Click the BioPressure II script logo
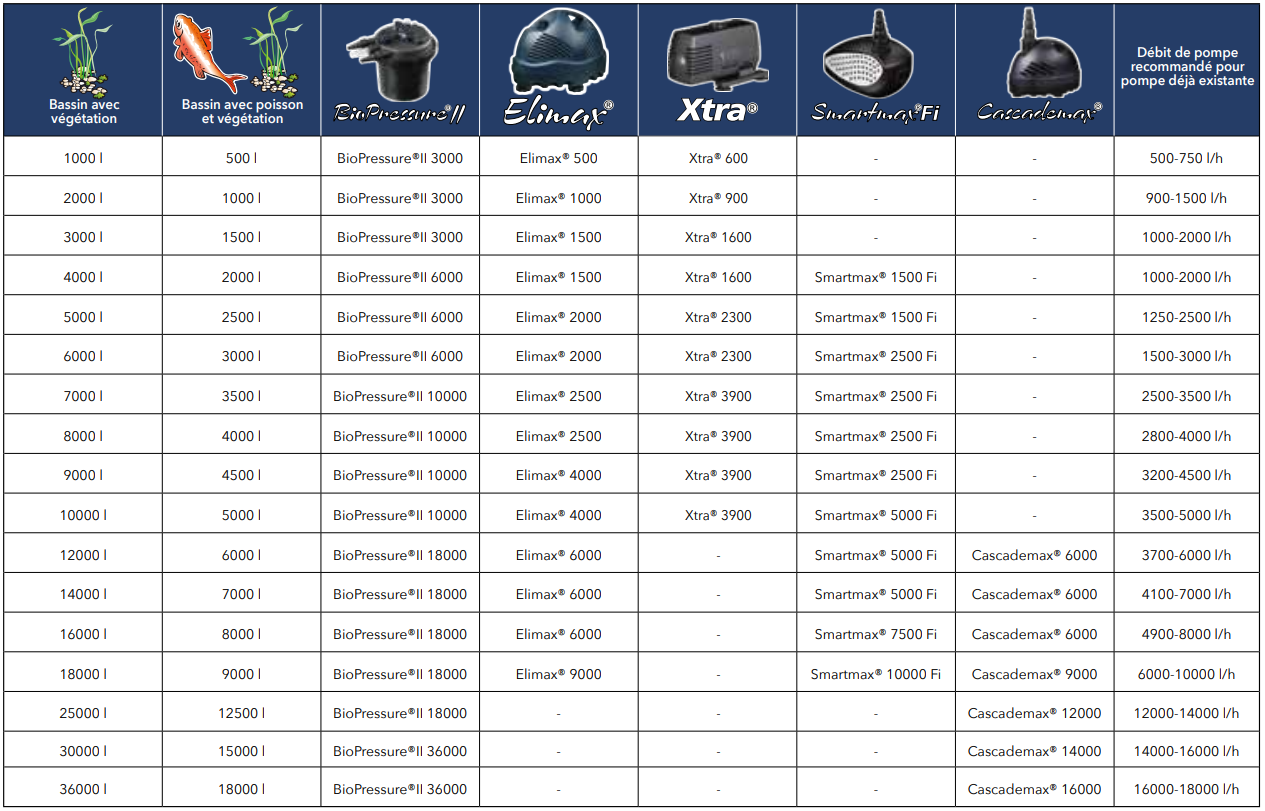Screen dimensions: 1265x811 coord(399,114)
